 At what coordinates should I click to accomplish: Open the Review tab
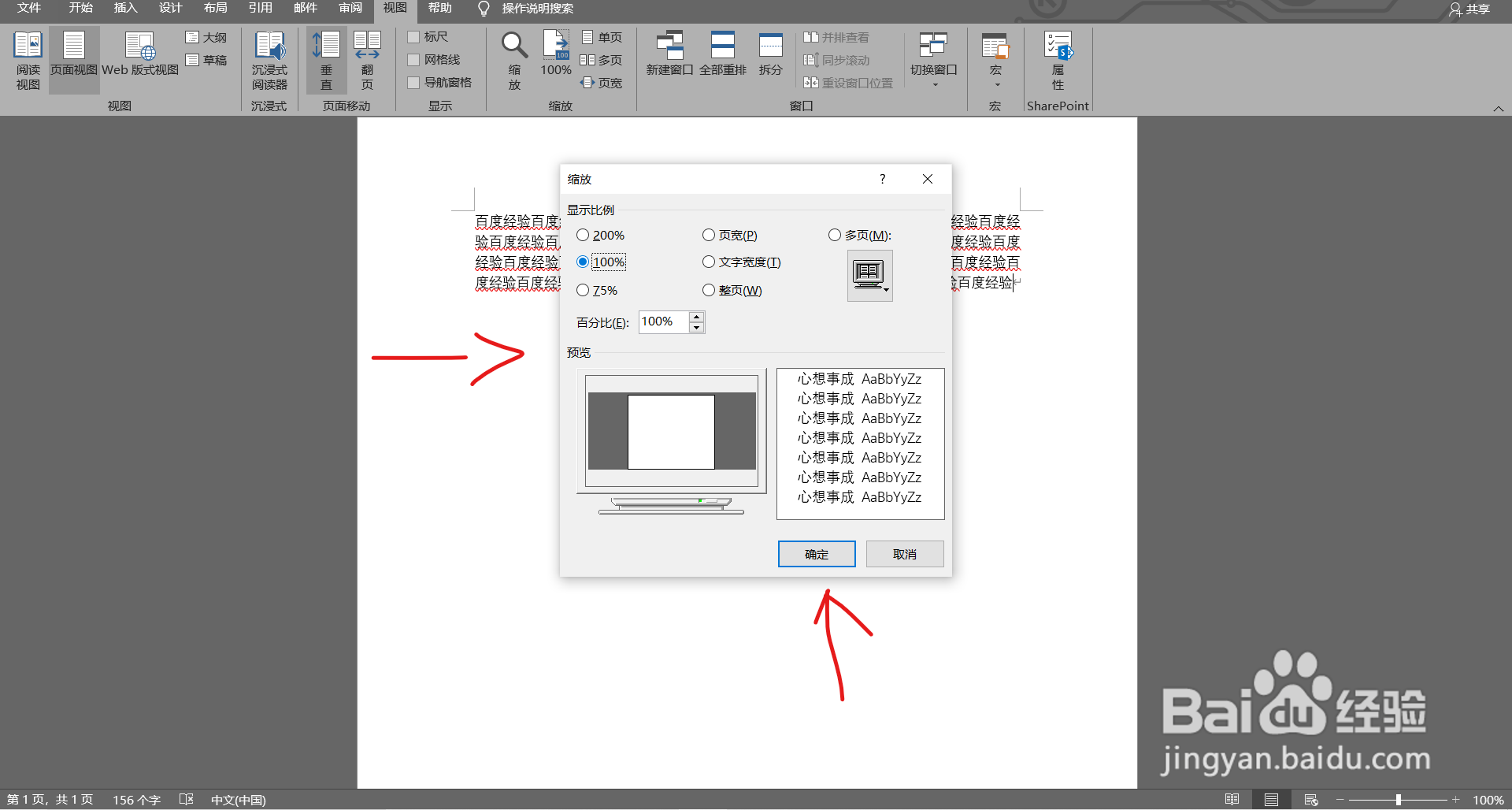pos(350,9)
